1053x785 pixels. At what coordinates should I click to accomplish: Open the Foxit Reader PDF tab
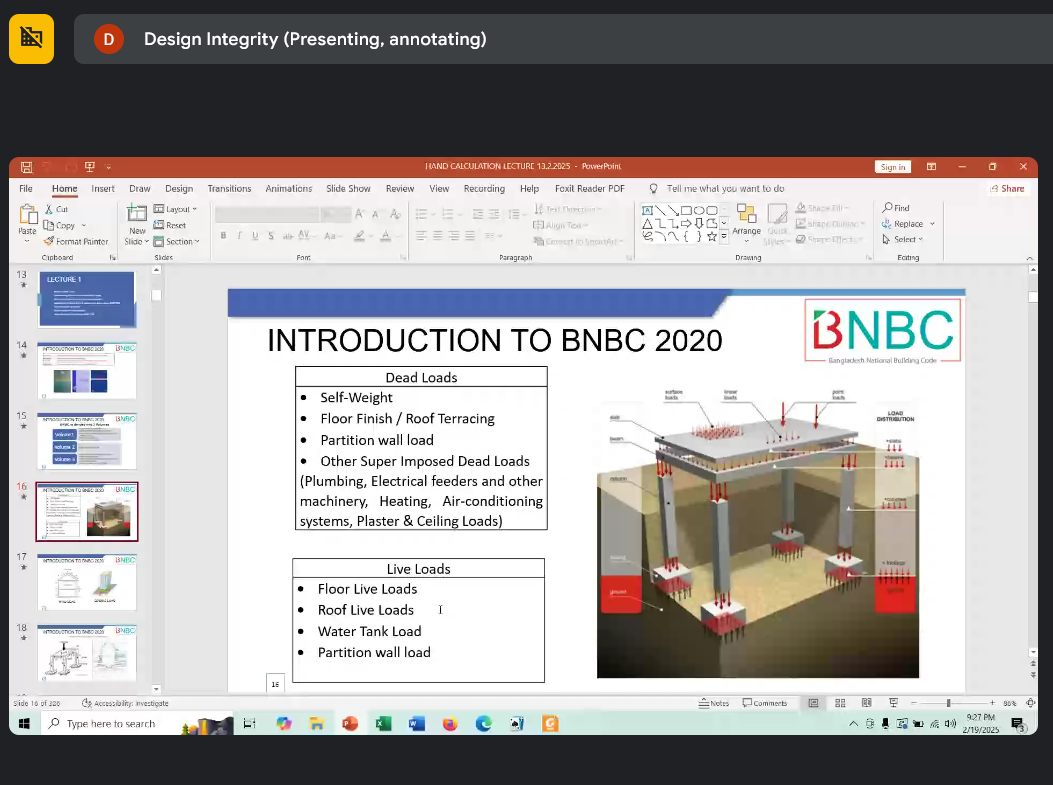590,189
